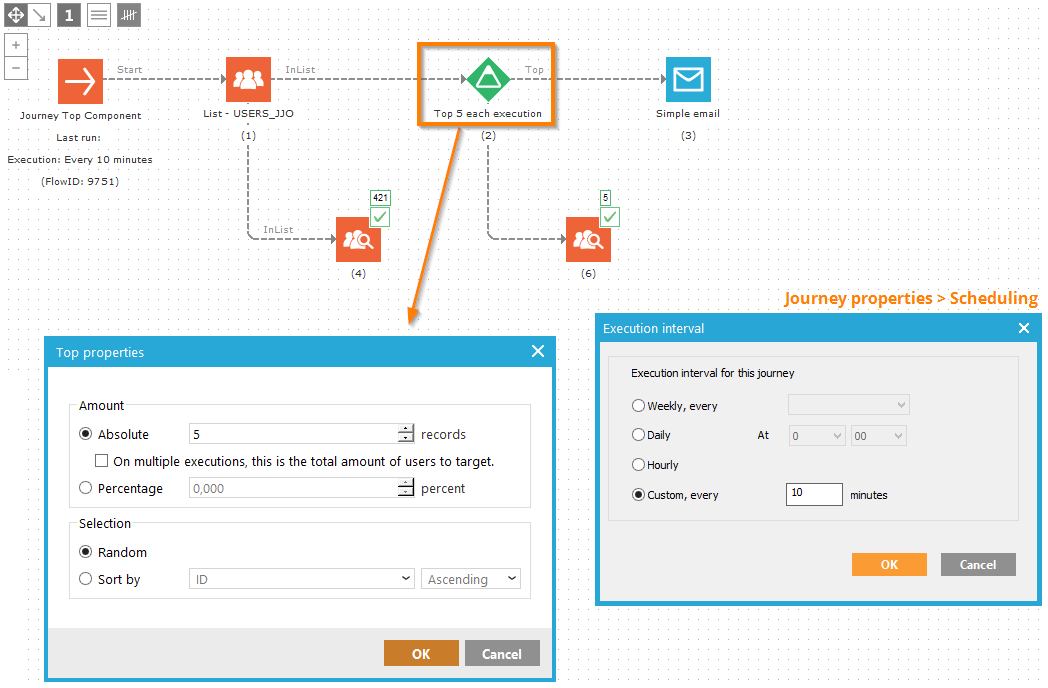Enable the total amount on multiple executions checkbox
The height and width of the screenshot is (688, 1048).
pos(101,462)
